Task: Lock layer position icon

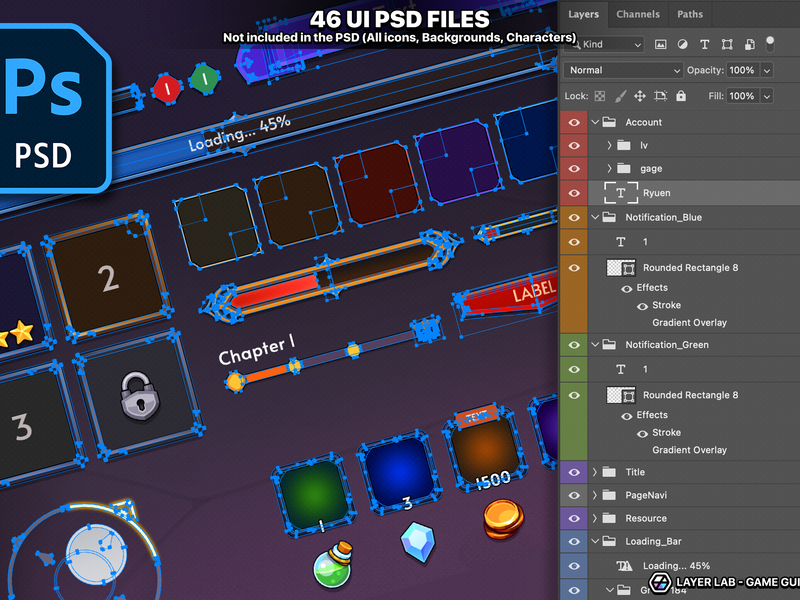Action: 640,96
